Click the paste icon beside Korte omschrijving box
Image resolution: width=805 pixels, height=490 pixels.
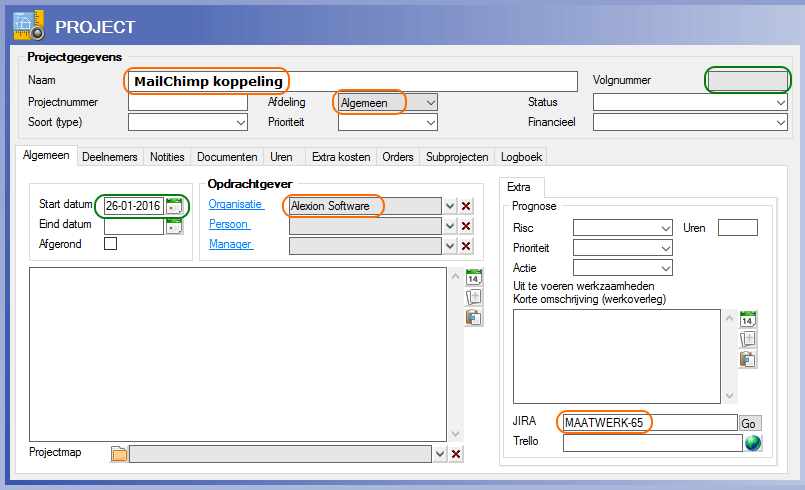pyautogui.click(x=748, y=360)
